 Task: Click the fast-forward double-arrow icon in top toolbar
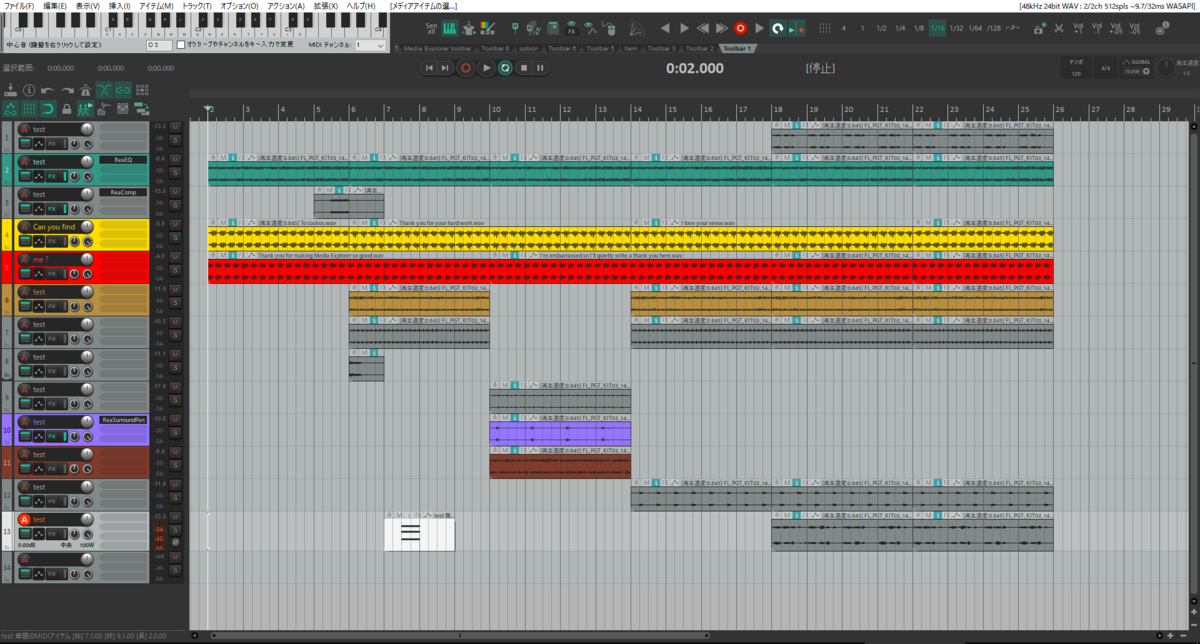721,28
